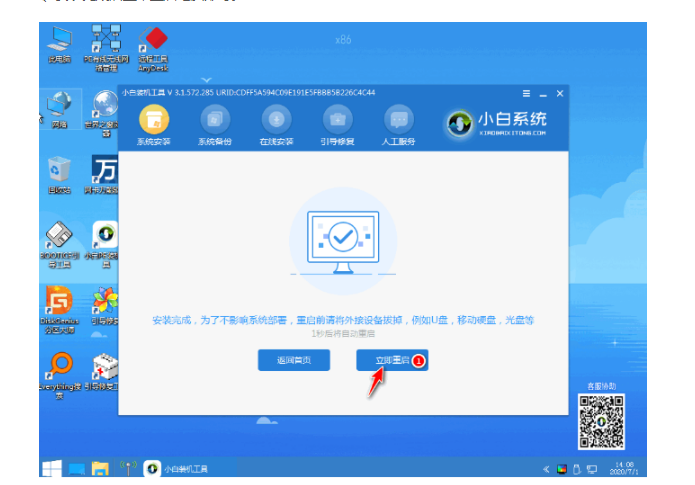695x485 pixels.
Task: Open the Windows Start button
Action: (50, 467)
